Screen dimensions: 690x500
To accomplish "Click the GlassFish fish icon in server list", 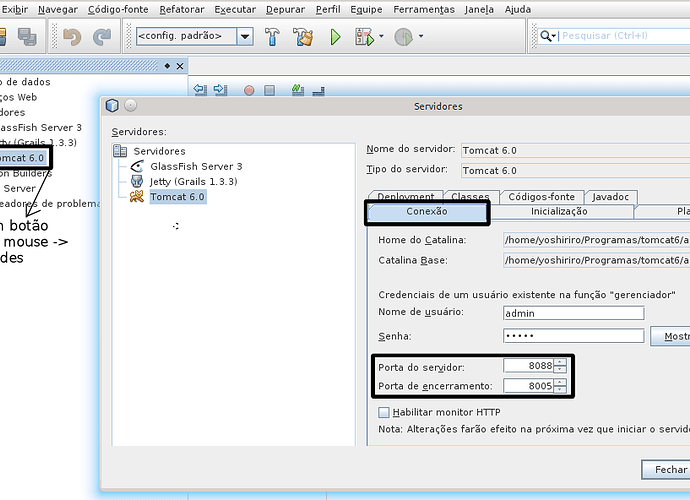I will click(x=137, y=166).
